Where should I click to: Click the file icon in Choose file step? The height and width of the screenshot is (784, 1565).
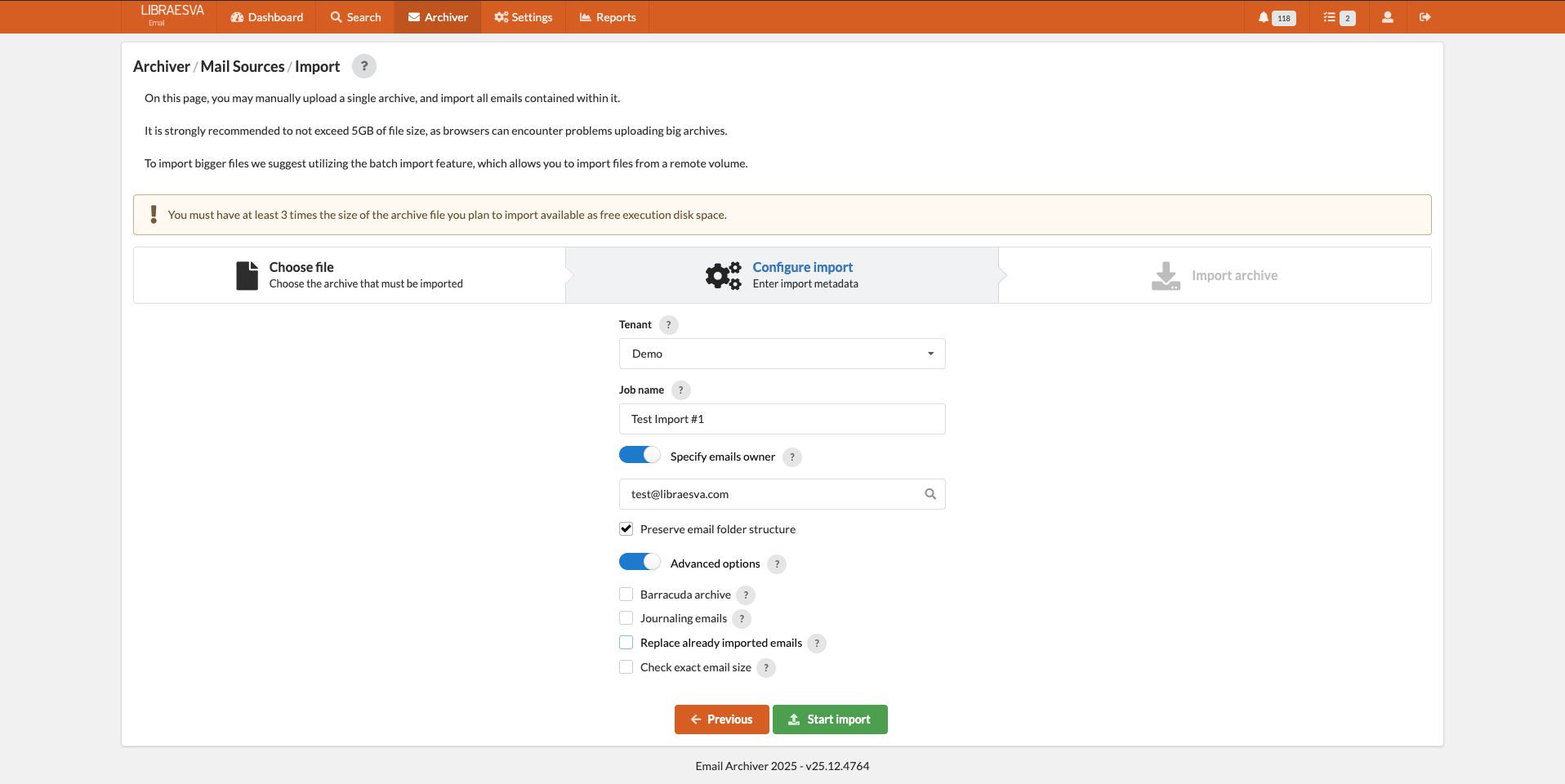247,275
